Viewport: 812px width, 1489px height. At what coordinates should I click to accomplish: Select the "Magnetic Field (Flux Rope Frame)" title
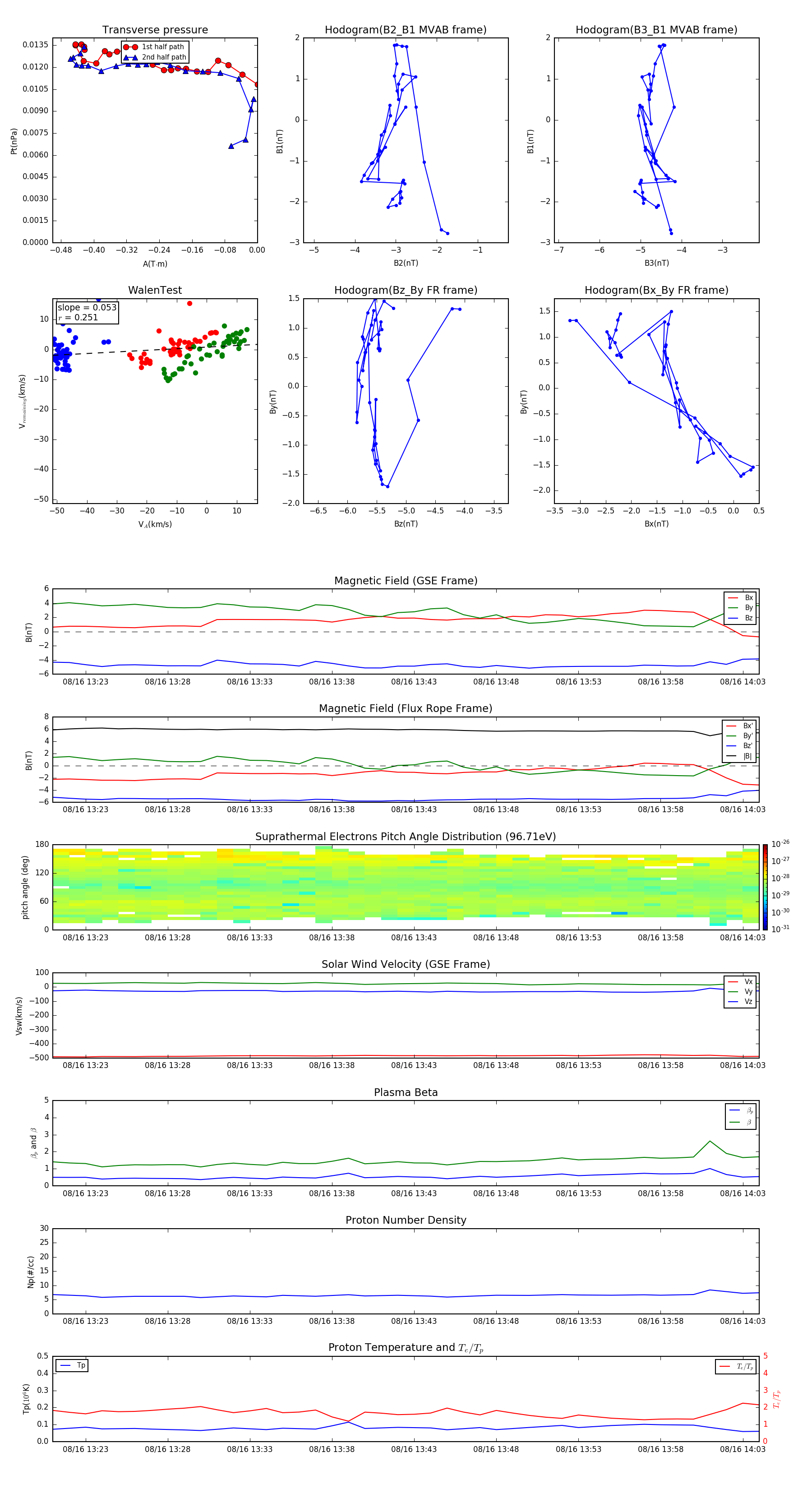point(406,709)
